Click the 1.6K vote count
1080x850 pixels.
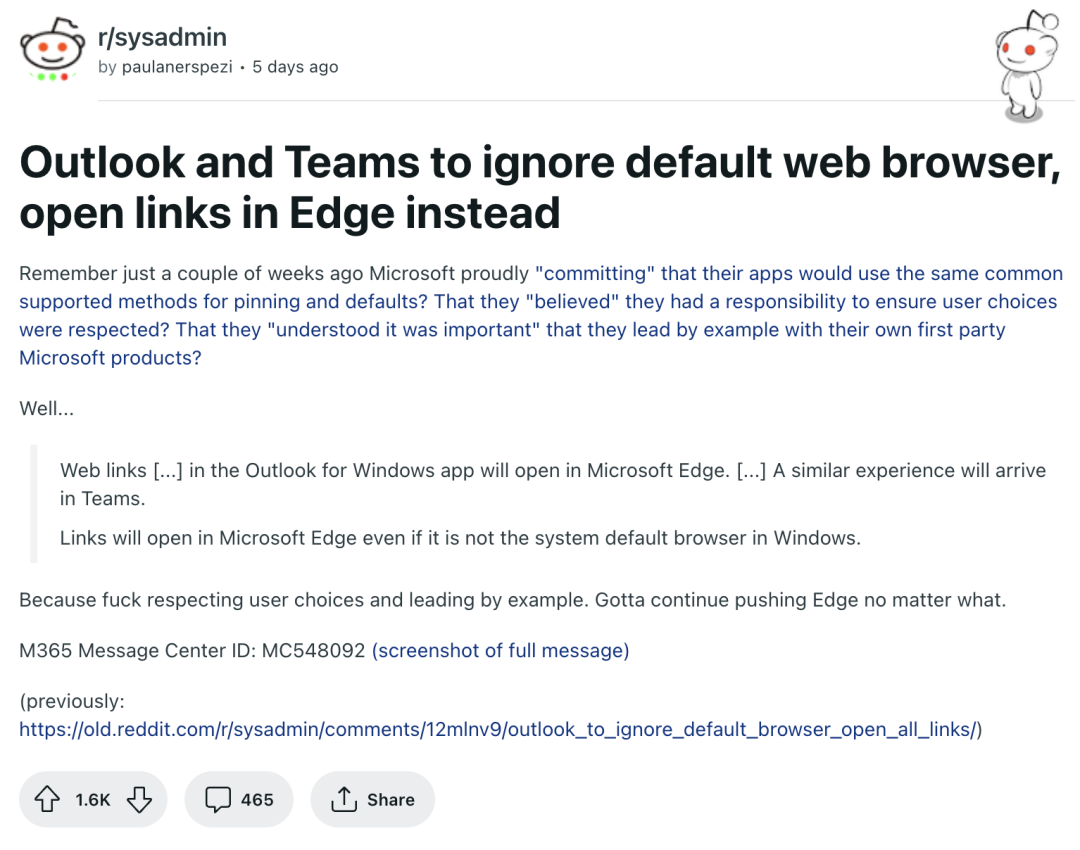coord(93,800)
